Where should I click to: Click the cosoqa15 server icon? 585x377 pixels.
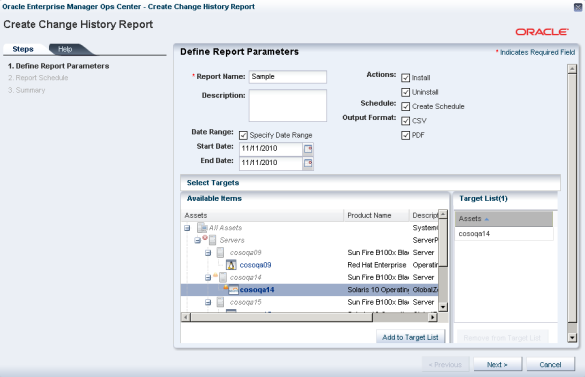tap(220, 302)
